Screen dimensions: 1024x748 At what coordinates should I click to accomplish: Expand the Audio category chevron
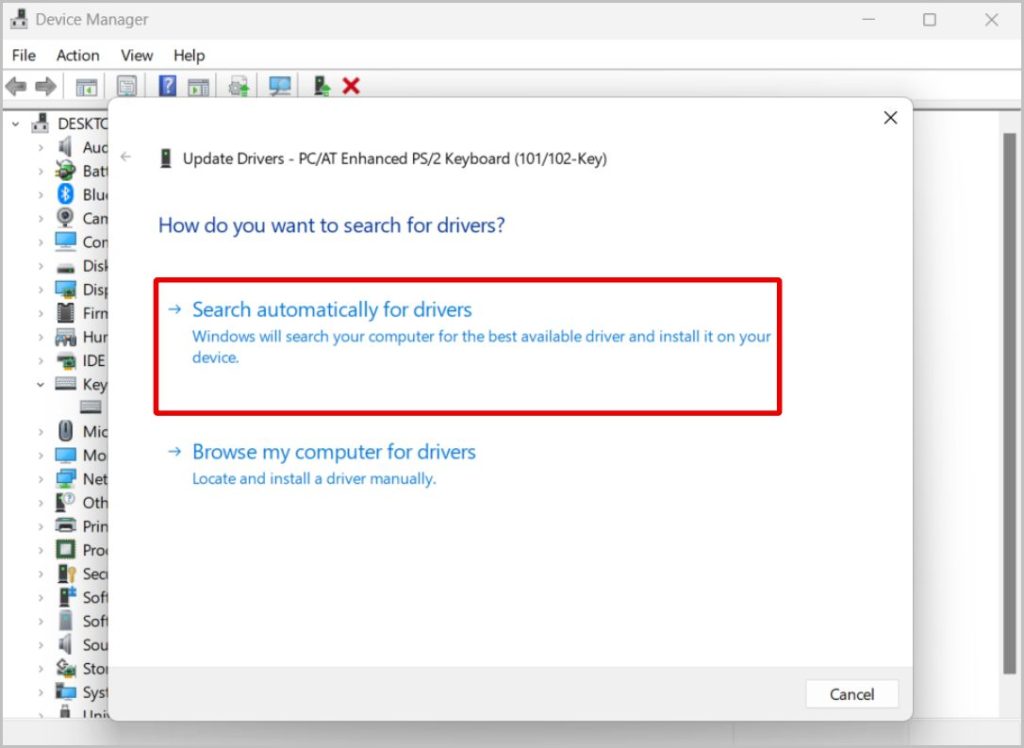point(40,148)
